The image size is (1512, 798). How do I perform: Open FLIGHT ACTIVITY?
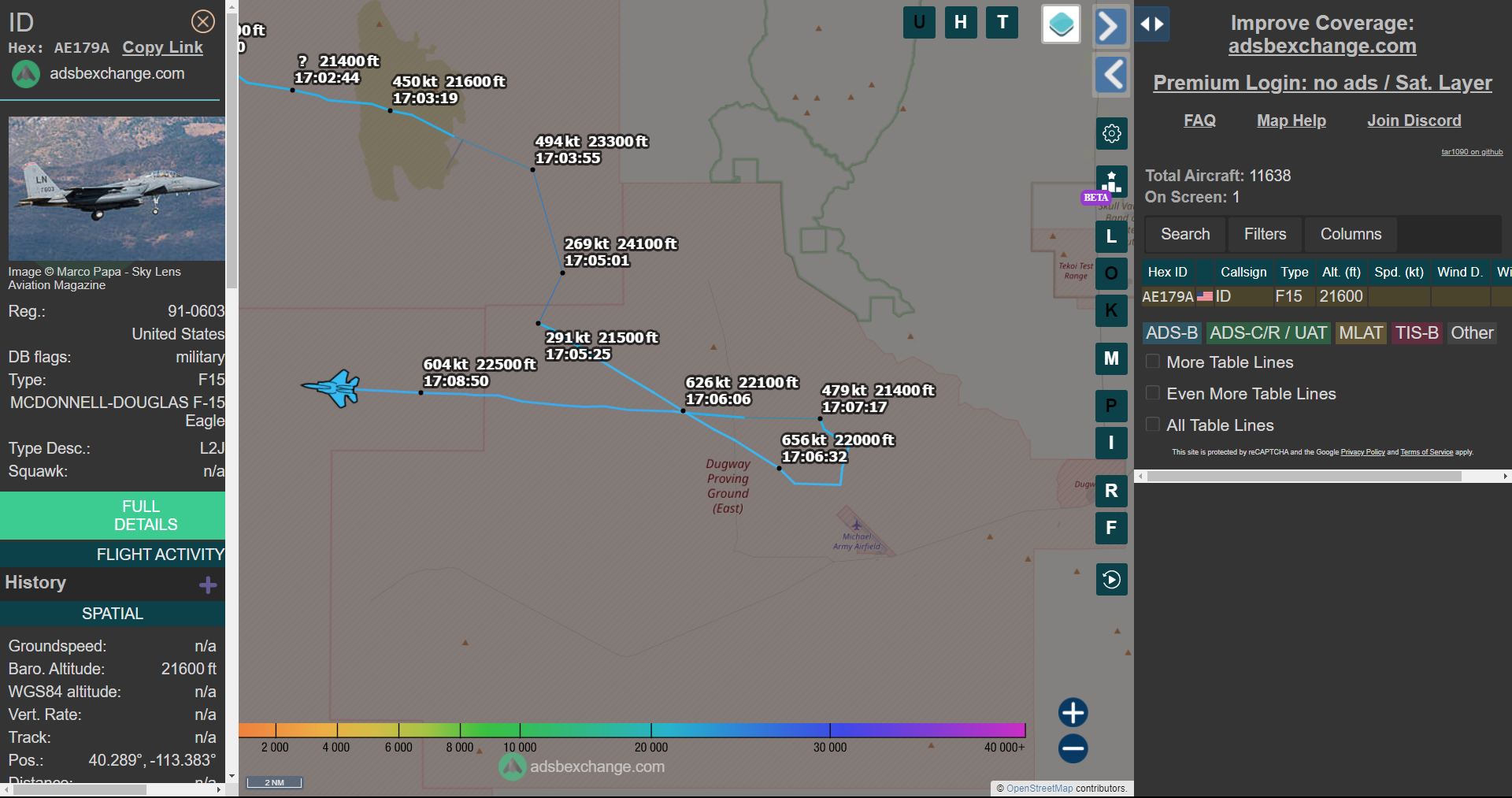tap(113, 555)
